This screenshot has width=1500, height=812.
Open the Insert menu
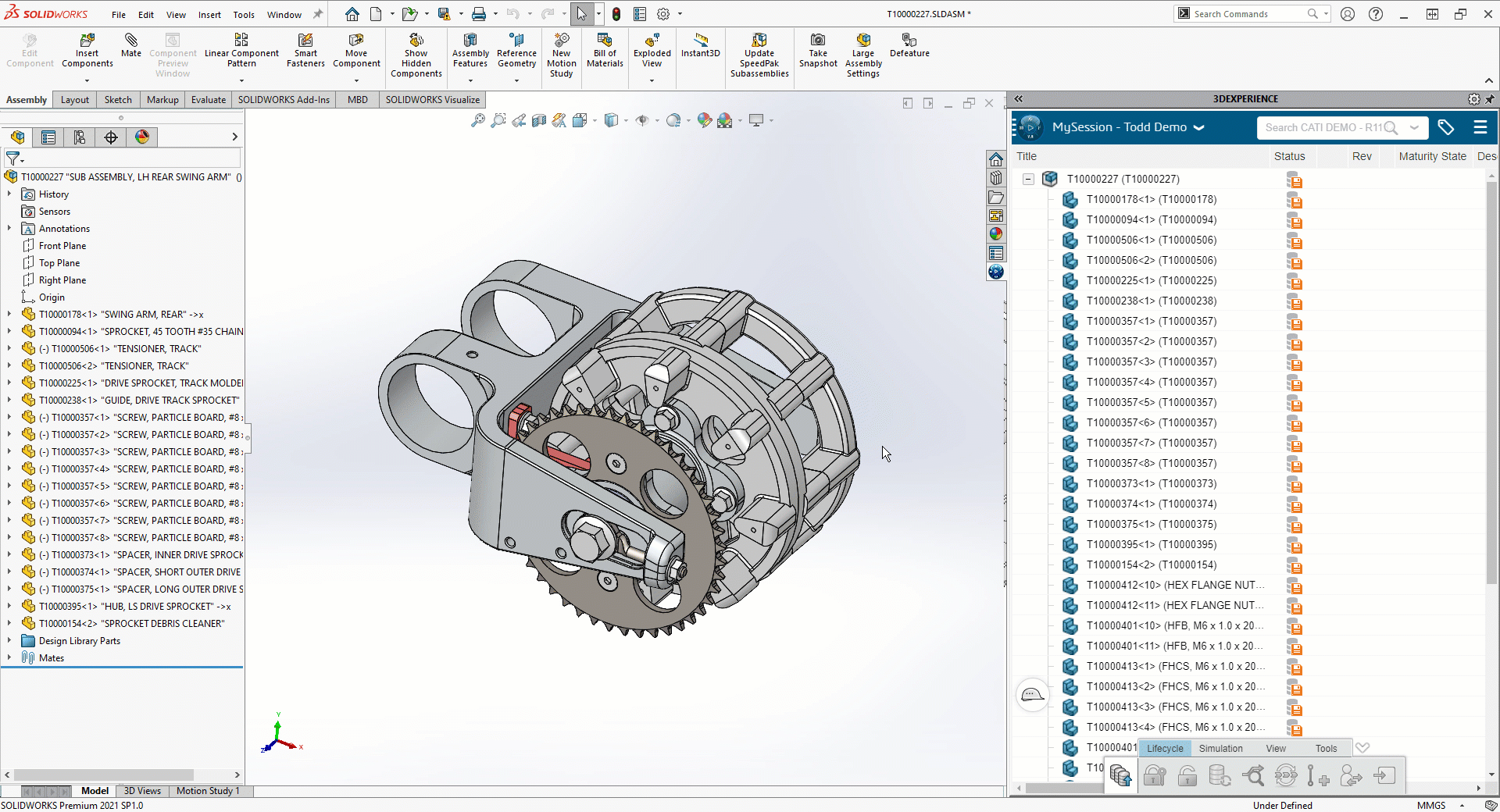pyautogui.click(x=209, y=14)
